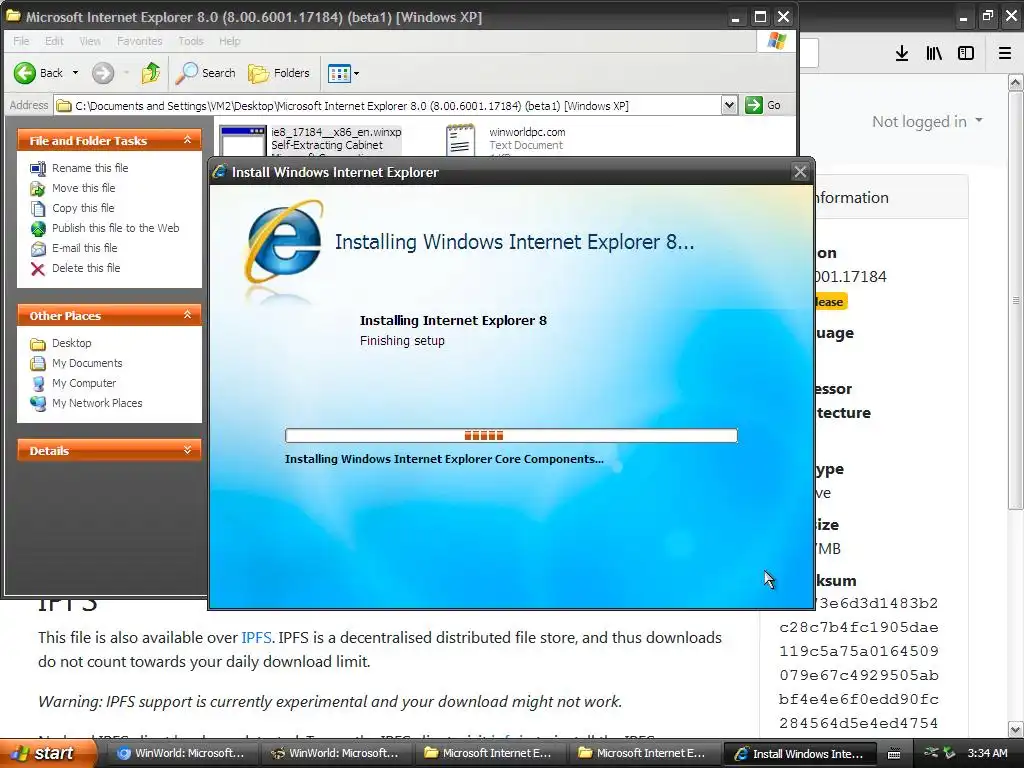Toggle the Folders pane button
This screenshot has width=1024, height=768.
(279, 72)
